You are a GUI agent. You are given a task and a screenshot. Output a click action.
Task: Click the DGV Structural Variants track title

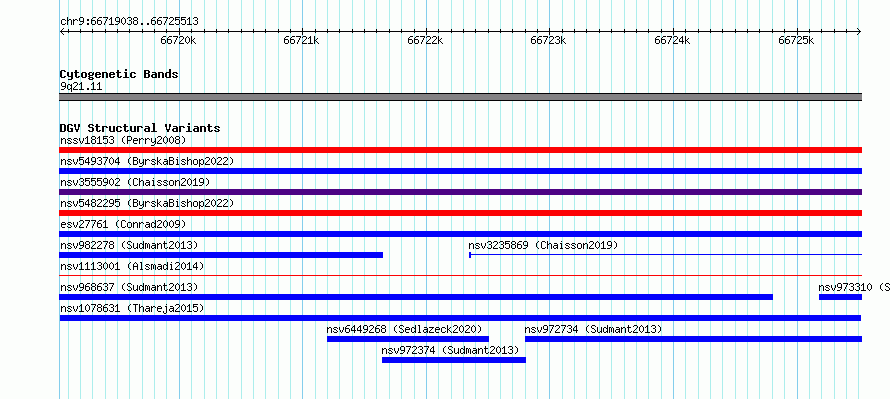tap(140, 128)
